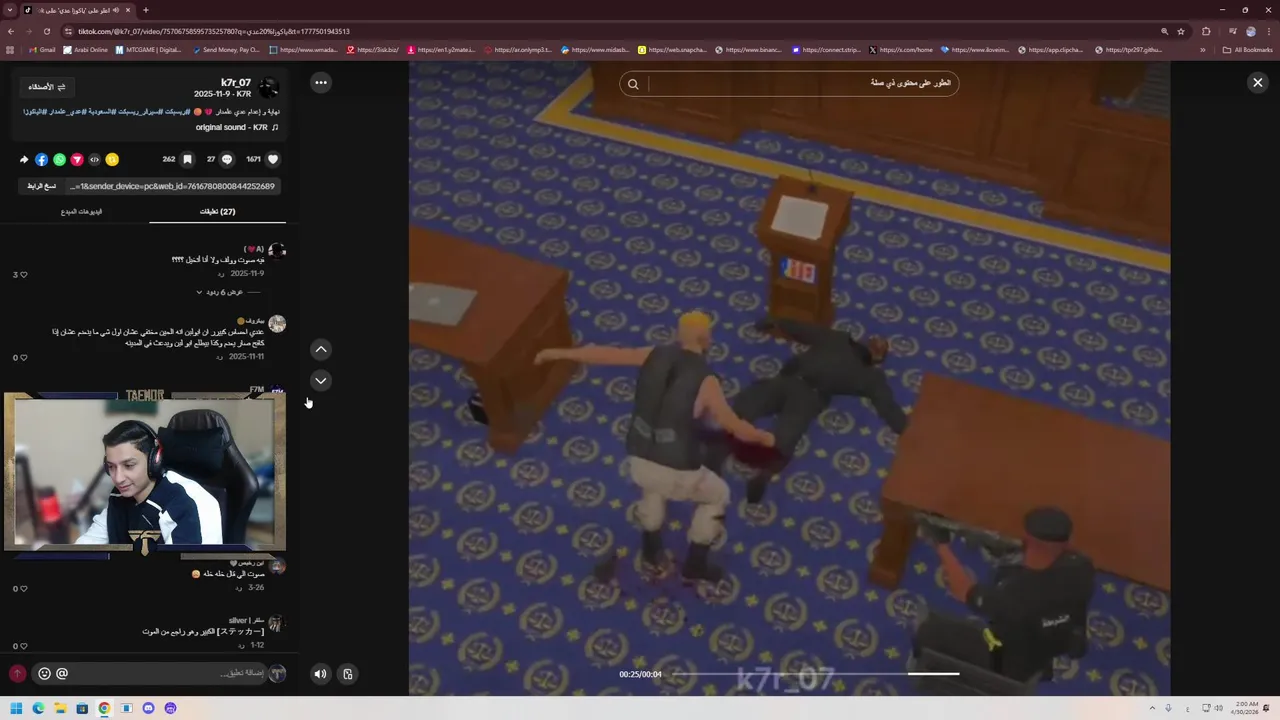Insert a mention with the @ icon
Image resolution: width=1280 pixels, height=720 pixels.
point(62,673)
